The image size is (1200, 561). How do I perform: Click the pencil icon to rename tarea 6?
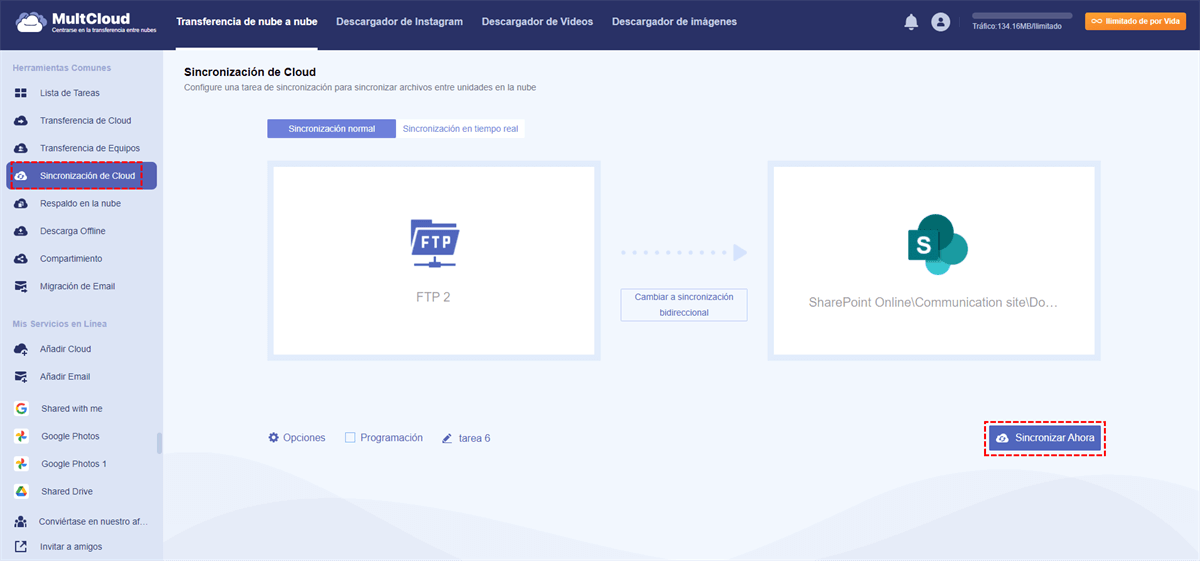point(447,438)
